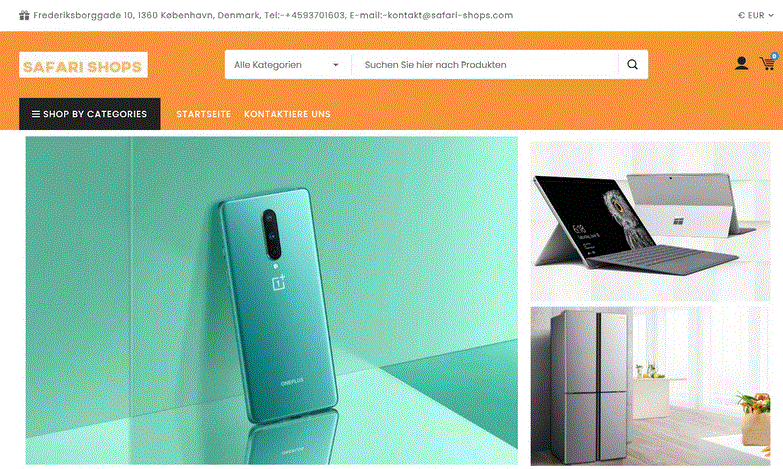The width and height of the screenshot is (783, 469).
Task: Expand the Shop By Categories menu
Action: pyautogui.click(x=90, y=114)
